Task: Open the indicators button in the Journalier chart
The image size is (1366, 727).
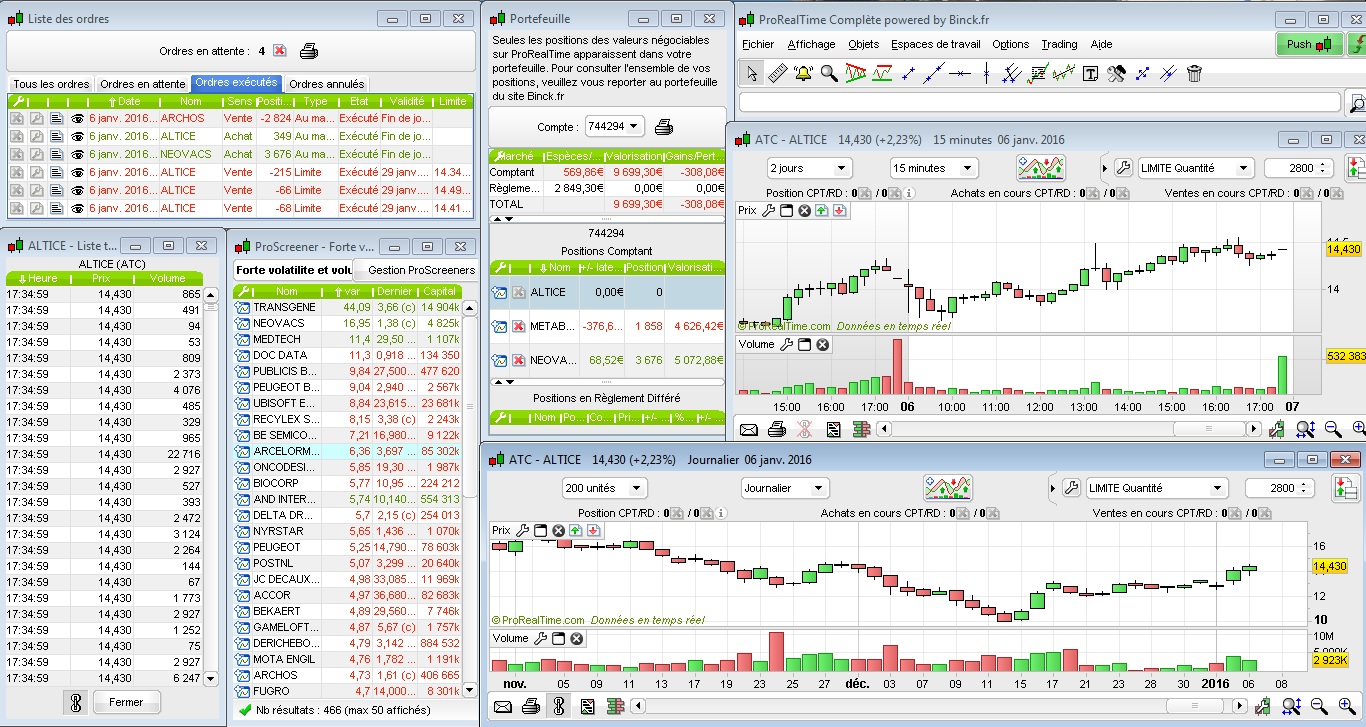Action: tap(948, 488)
